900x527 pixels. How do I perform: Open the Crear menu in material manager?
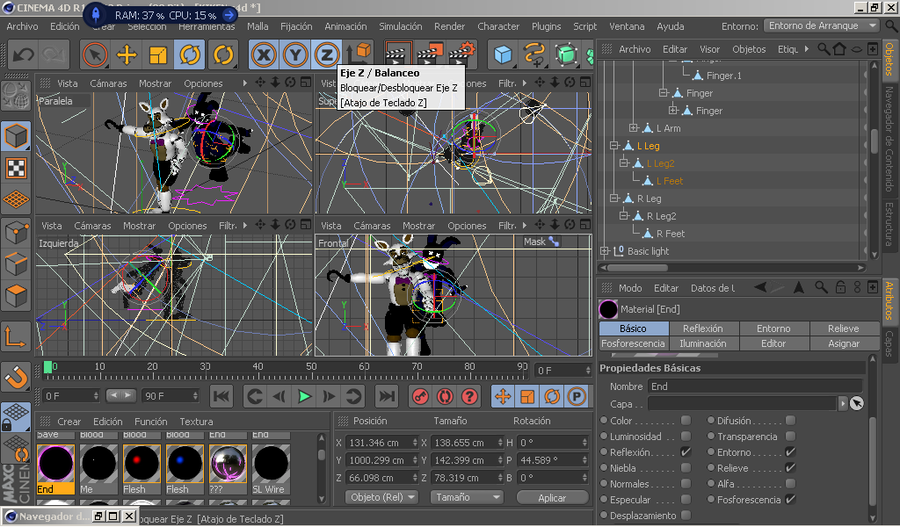[x=69, y=421]
